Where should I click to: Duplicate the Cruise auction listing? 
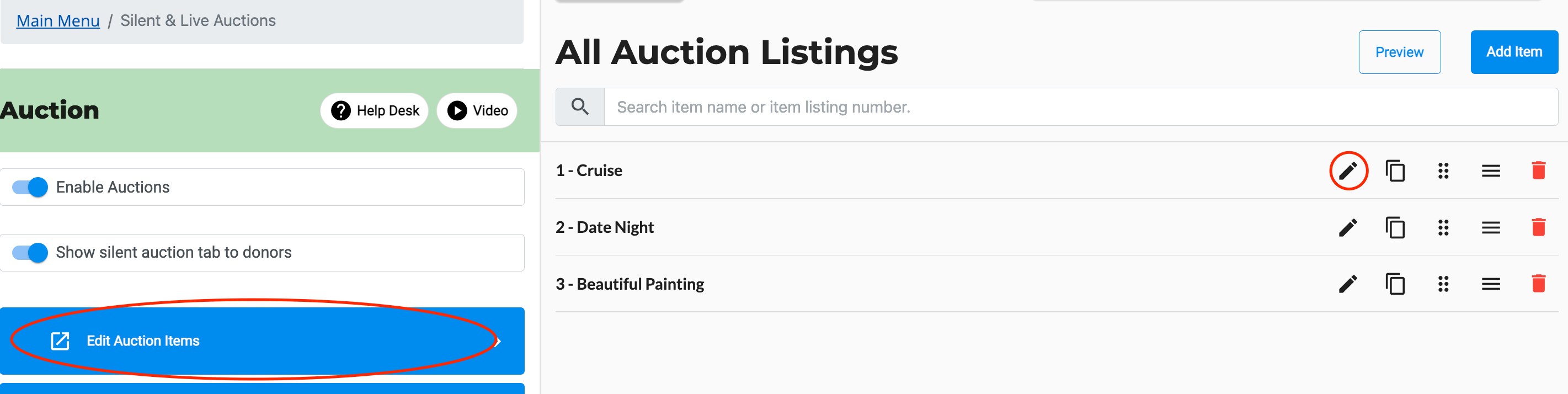pos(1395,171)
